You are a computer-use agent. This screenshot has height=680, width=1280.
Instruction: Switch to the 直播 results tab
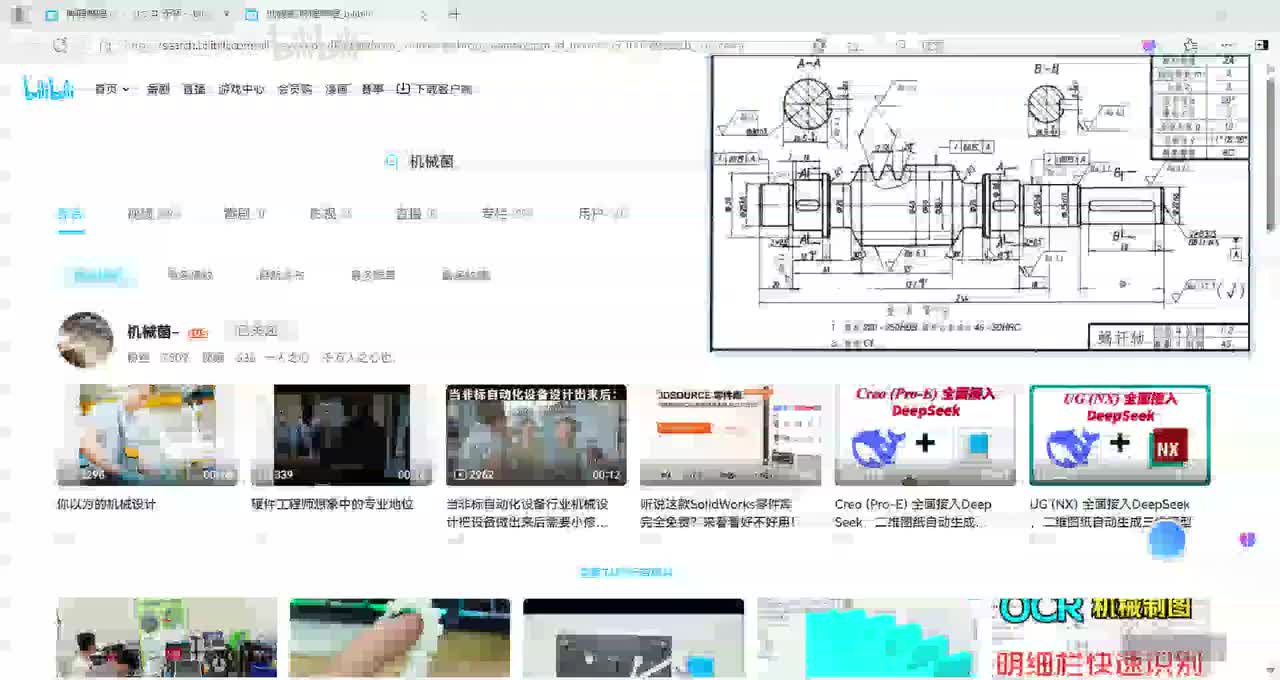pyautogui.click(x=416, y=213)
